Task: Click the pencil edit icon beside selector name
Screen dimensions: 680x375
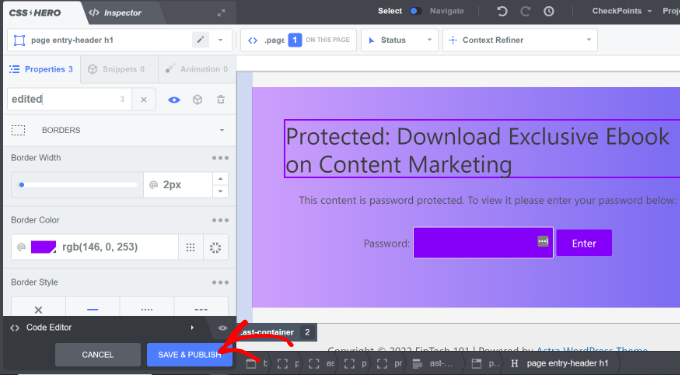Action: pyautogui.click(x=200, y=40)
